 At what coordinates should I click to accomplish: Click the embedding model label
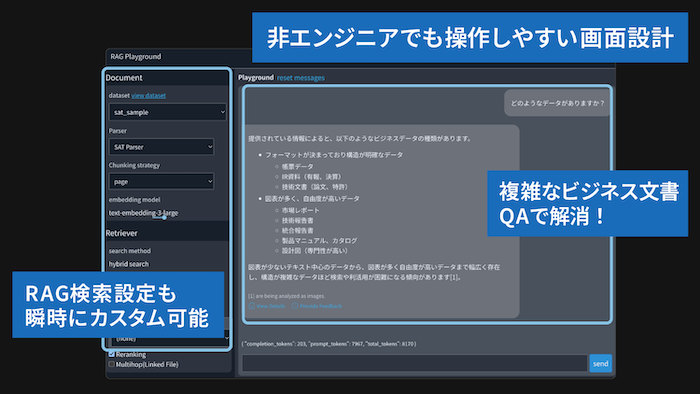[x=134, y=200]
